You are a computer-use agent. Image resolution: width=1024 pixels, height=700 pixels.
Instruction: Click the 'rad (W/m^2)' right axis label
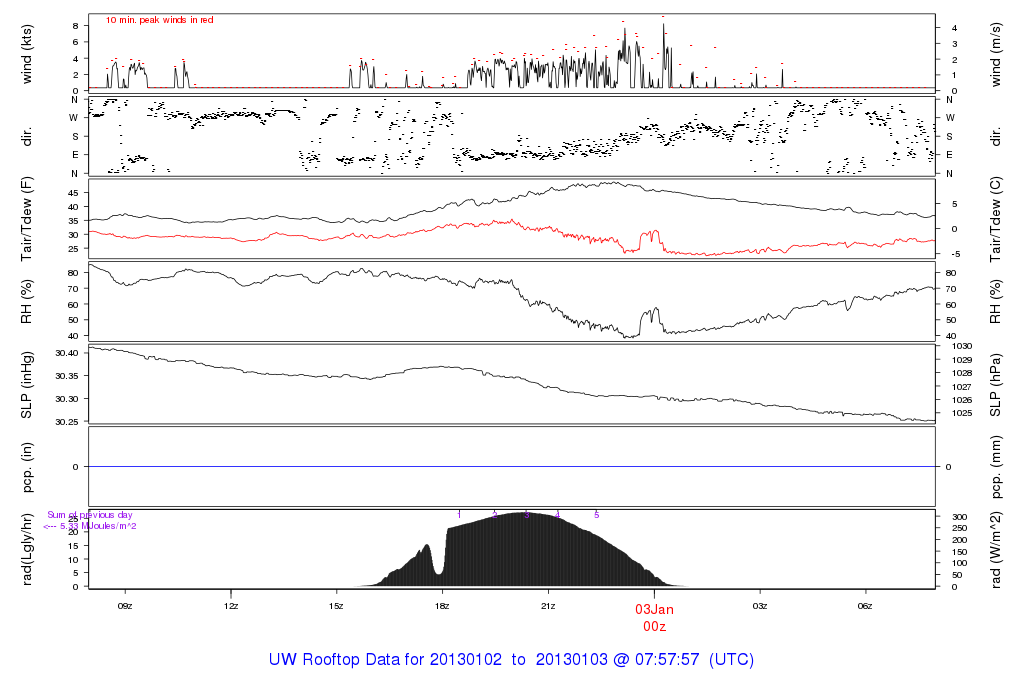(x=995, y=549)
